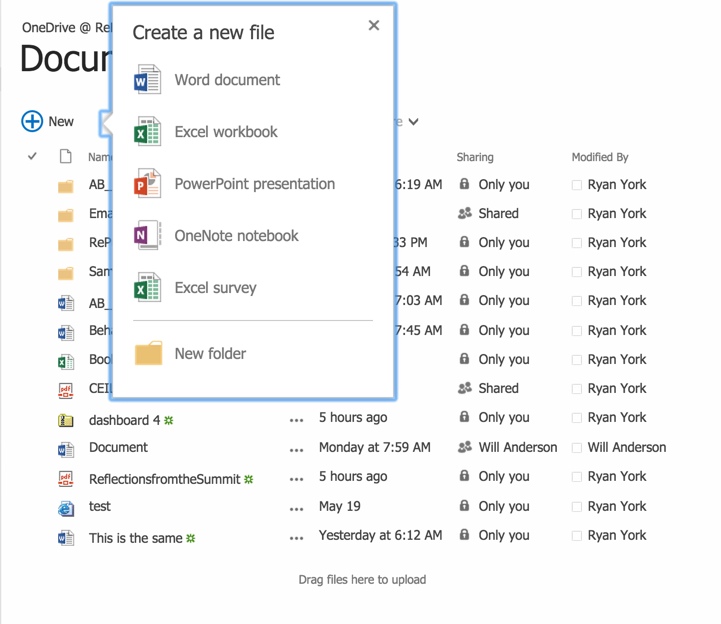
Task: Click the web page icon beside test
Action: pyautogui.click(x=66, y=509)
